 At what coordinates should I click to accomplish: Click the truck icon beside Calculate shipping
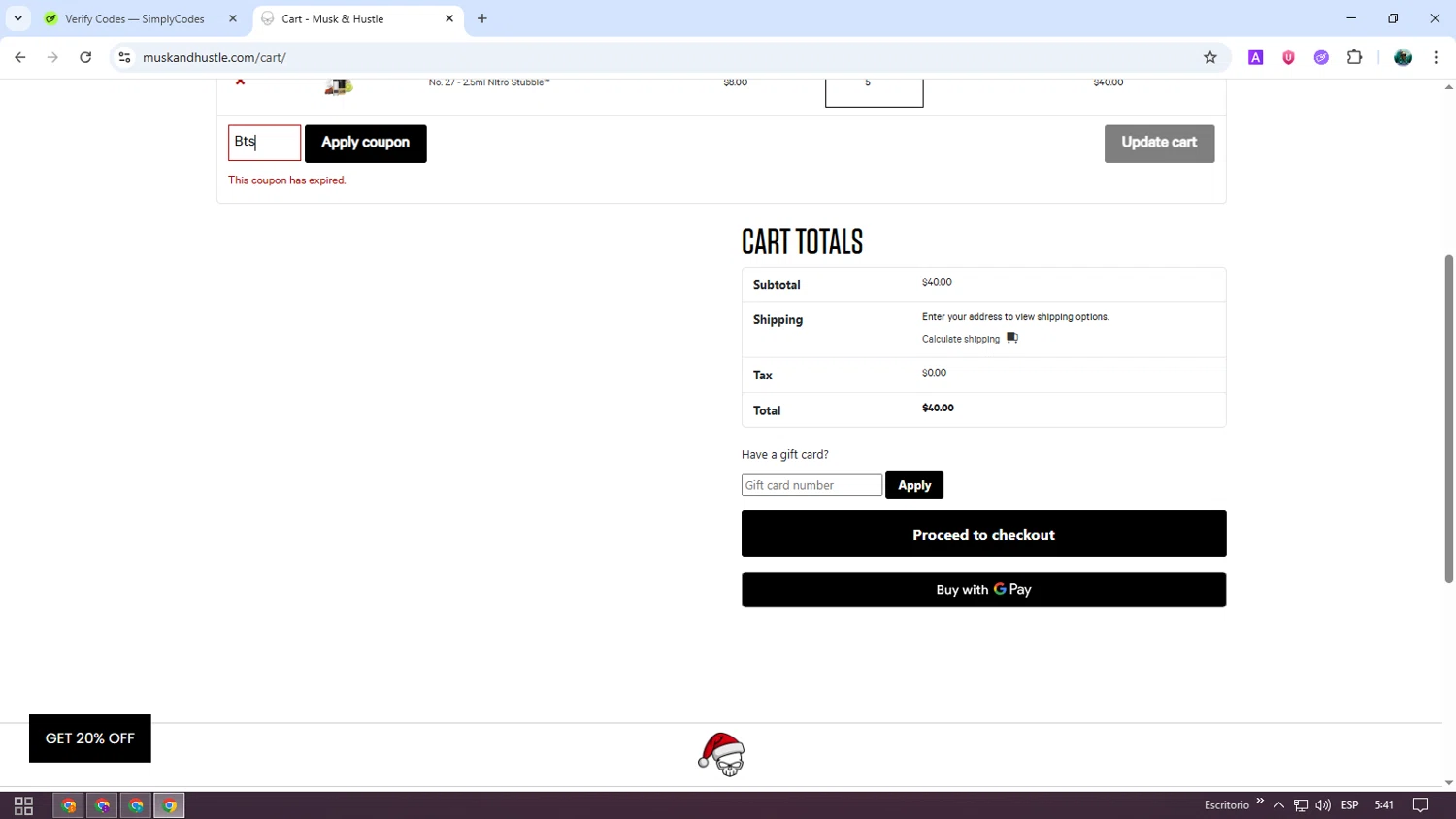tap(1012, 338)
